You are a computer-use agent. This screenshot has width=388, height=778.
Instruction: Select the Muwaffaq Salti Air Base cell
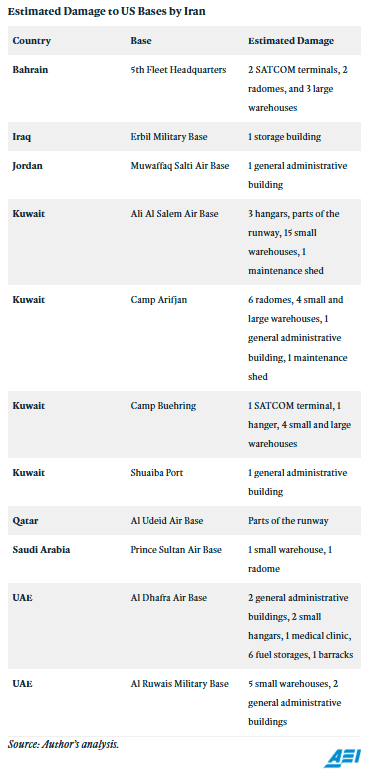tap(180, 165)
